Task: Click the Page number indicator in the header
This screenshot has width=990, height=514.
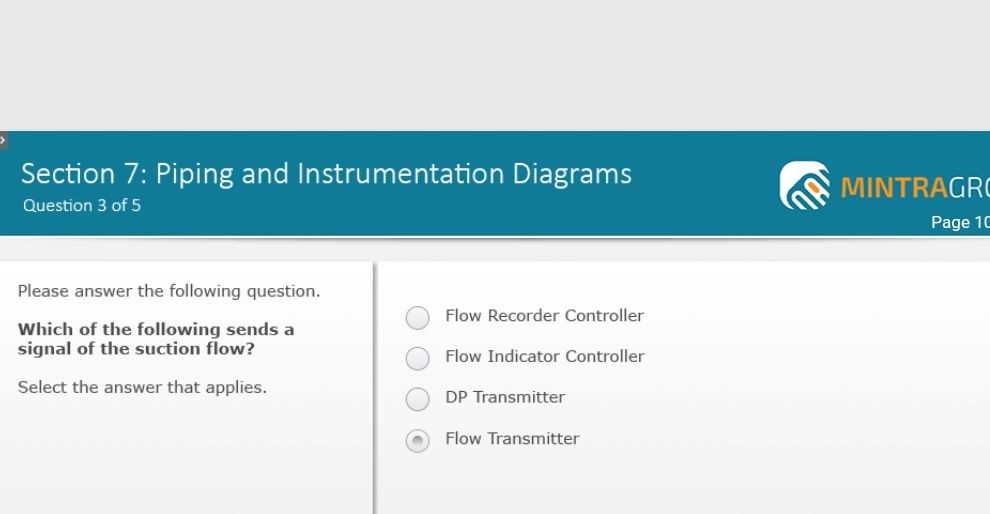Action: click(x=960, y=222)
